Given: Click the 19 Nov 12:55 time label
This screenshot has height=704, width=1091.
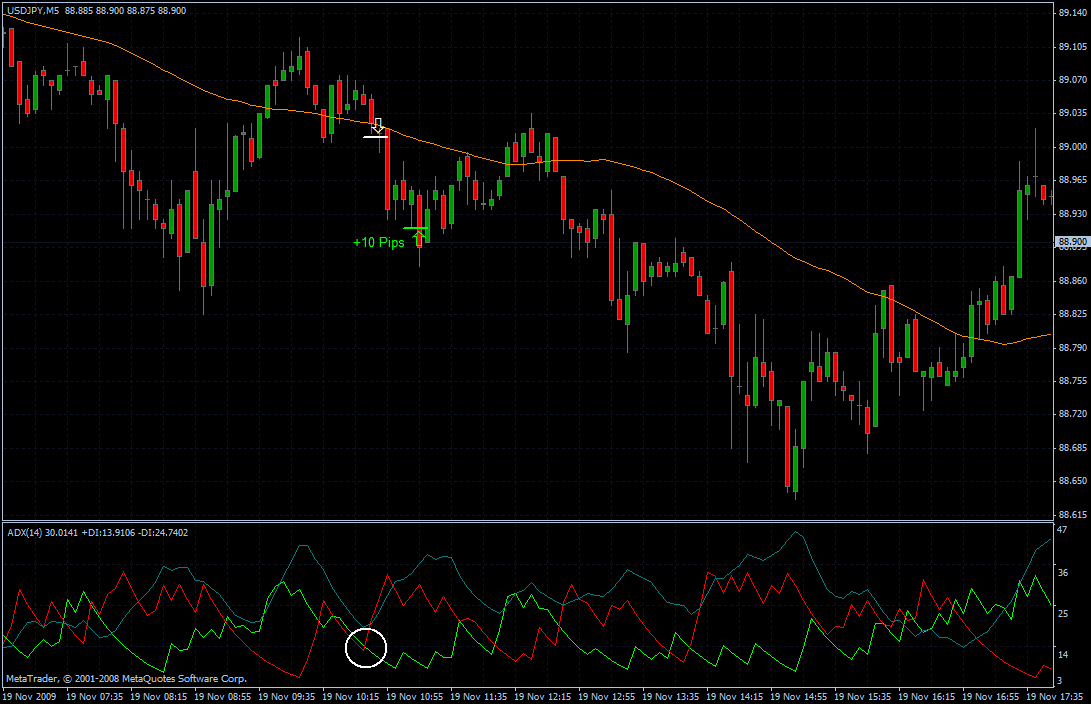Looking at the screenshot, I should pos(606,696).
